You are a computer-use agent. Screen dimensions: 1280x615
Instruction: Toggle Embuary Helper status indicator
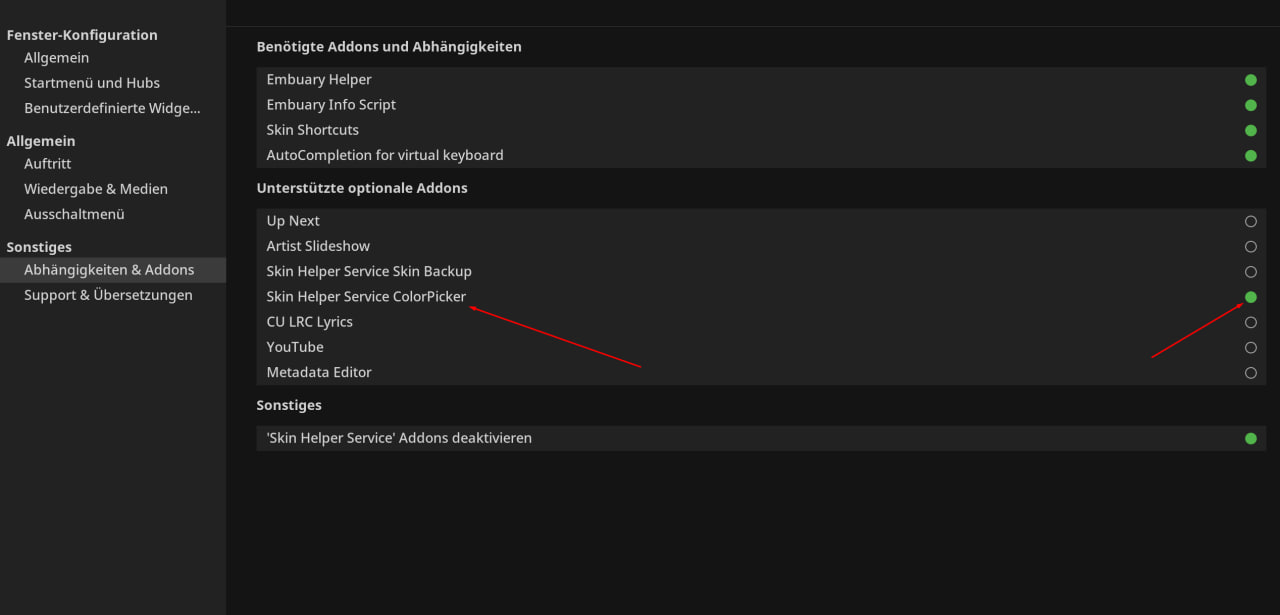tap(1250, 80)
